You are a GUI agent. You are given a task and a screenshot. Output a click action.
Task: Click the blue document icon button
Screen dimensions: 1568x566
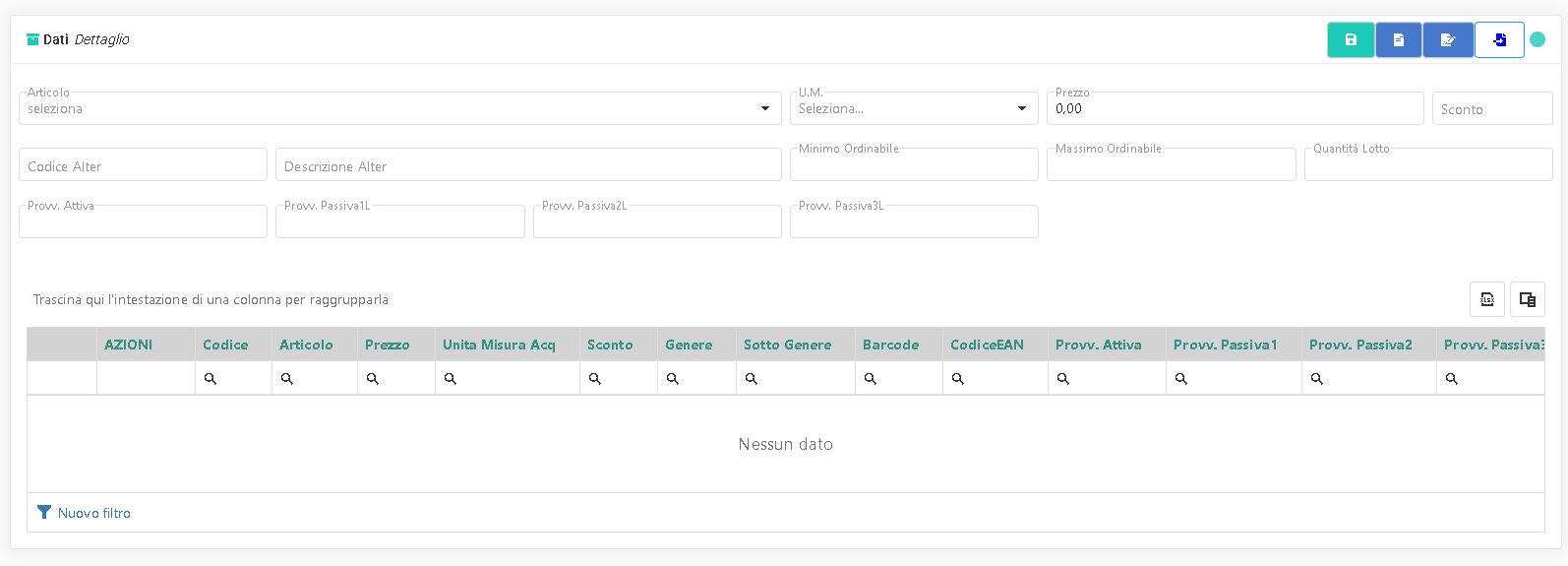click(1399, 40)
